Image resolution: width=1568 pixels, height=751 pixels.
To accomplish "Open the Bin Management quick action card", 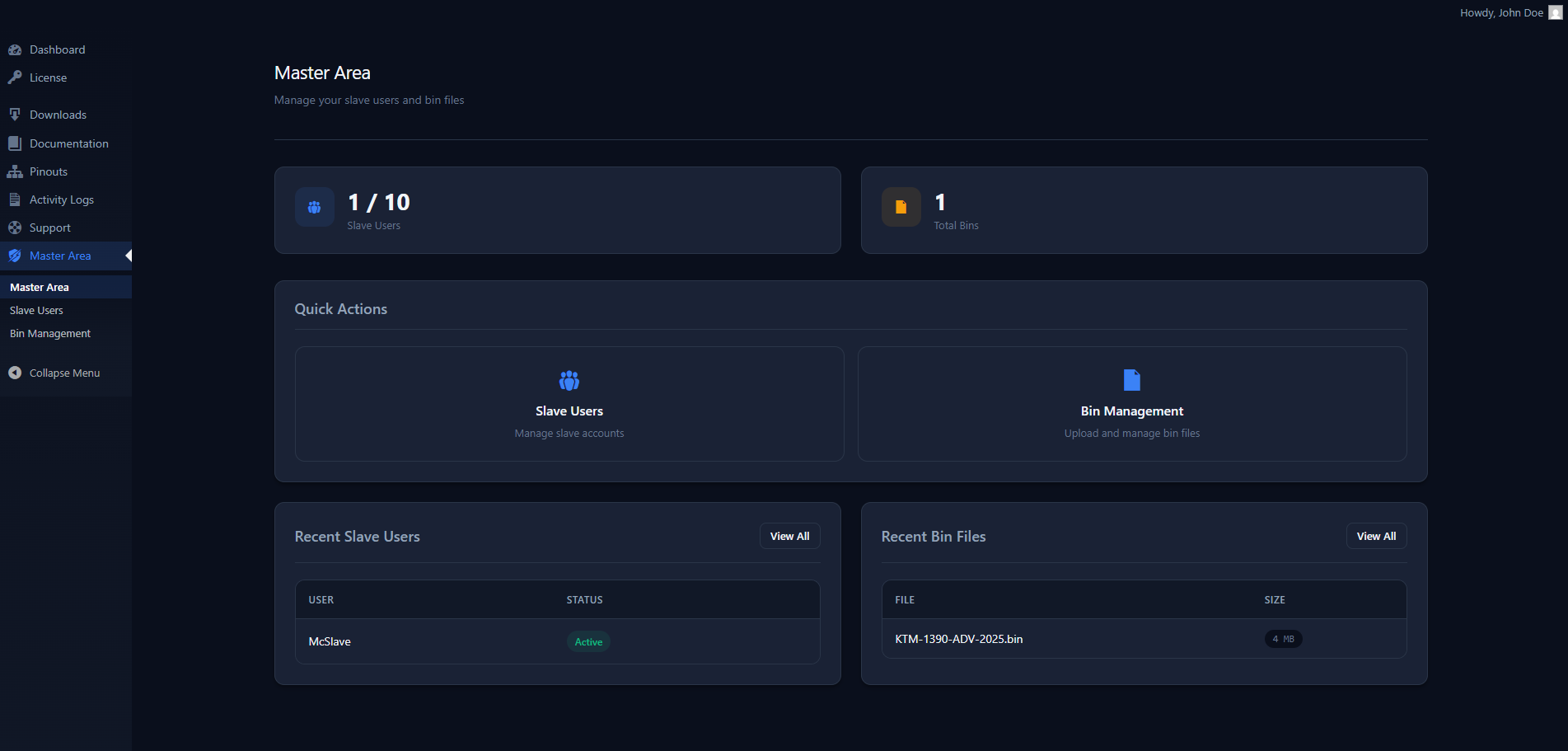I will point(1132,404).
